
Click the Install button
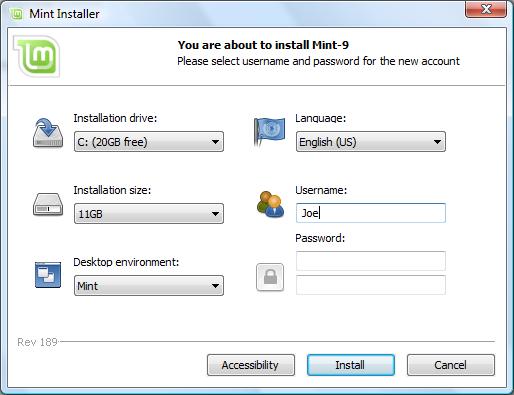click(x=351, y=365)
